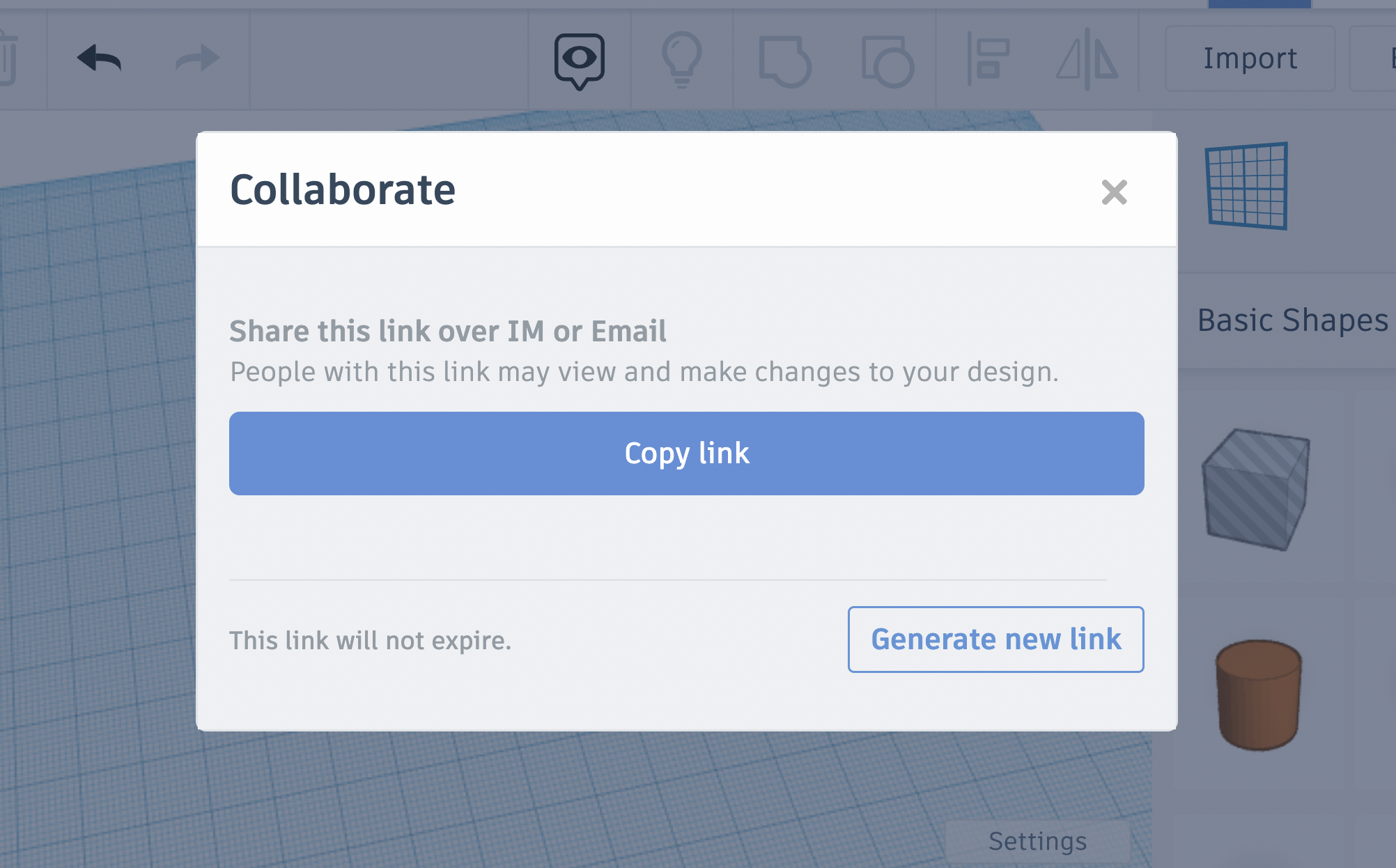Undo the last action
This screenshot has width=1396, height=868.
[x=99, y=59]
